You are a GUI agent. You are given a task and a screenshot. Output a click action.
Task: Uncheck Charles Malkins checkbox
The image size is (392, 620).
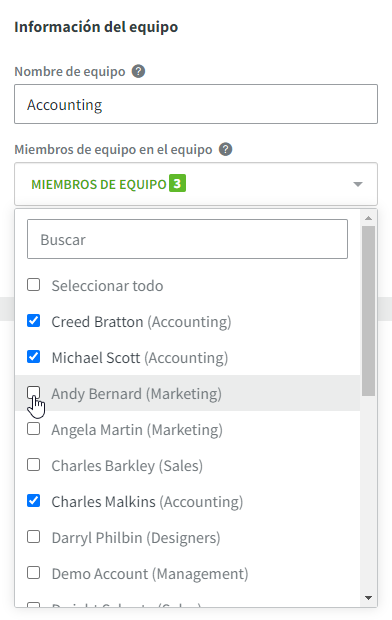point(34,501)
